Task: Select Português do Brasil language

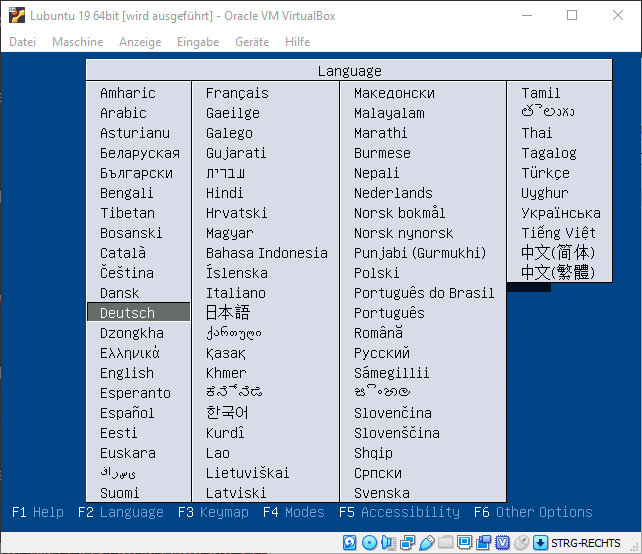Action: [424, 293]
